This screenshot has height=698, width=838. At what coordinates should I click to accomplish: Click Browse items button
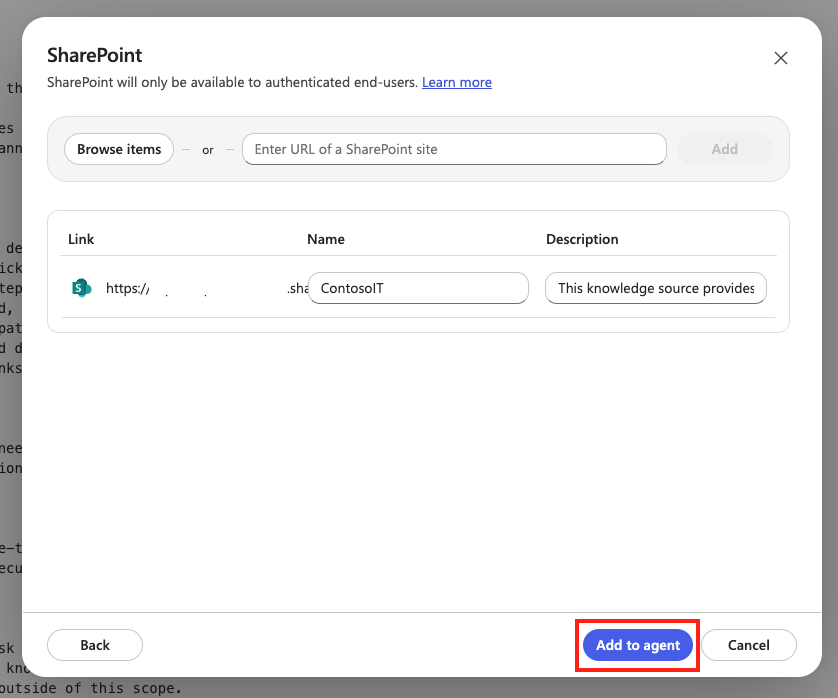click(x=119, y=149)
